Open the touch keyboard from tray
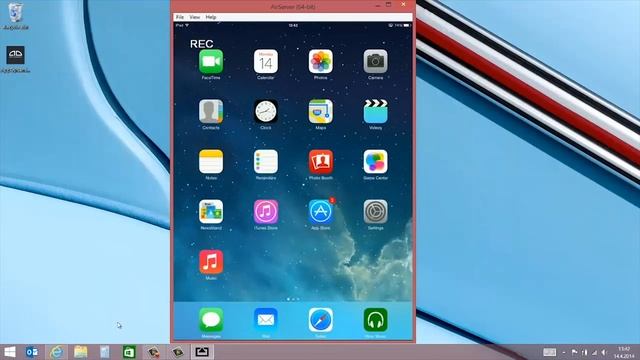Viewport: 640px width, 360px height. tap(549, 352)
